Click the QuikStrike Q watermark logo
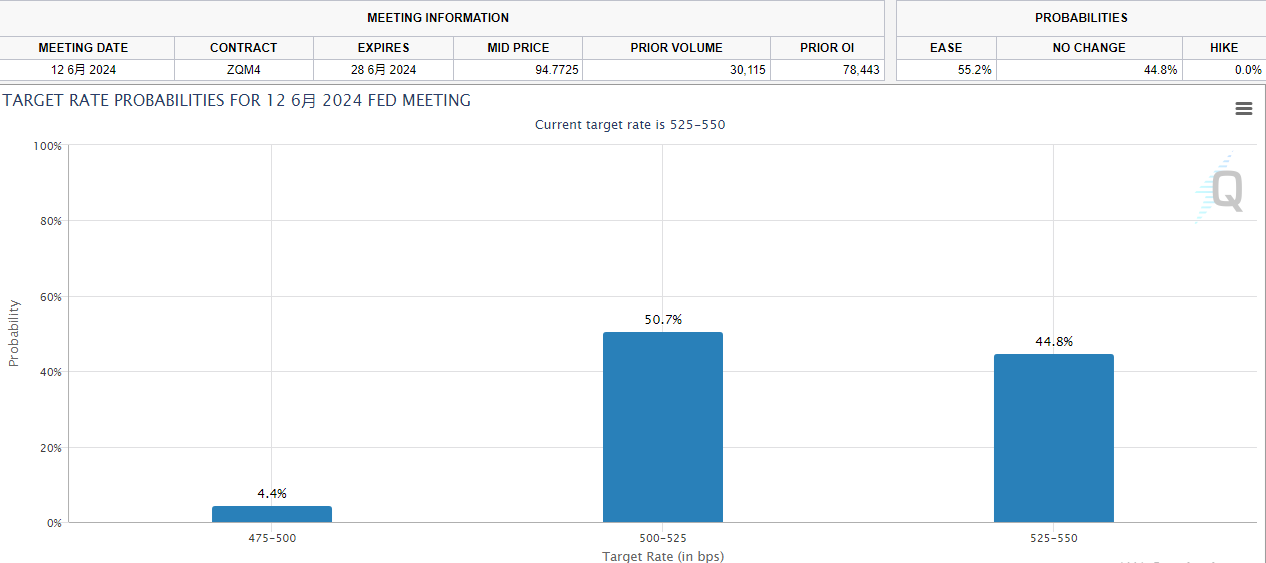The width and height of the screenshot is (1266, 563). (1222, 189)
